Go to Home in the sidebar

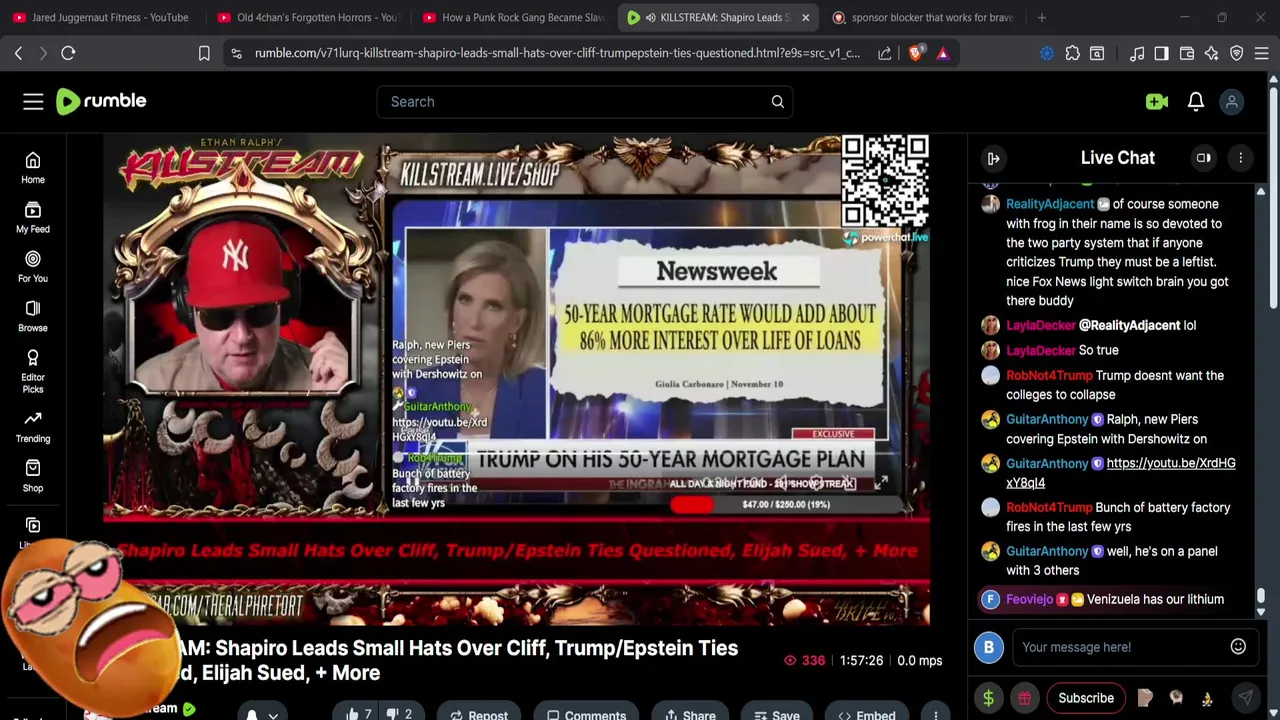(33, 168)
